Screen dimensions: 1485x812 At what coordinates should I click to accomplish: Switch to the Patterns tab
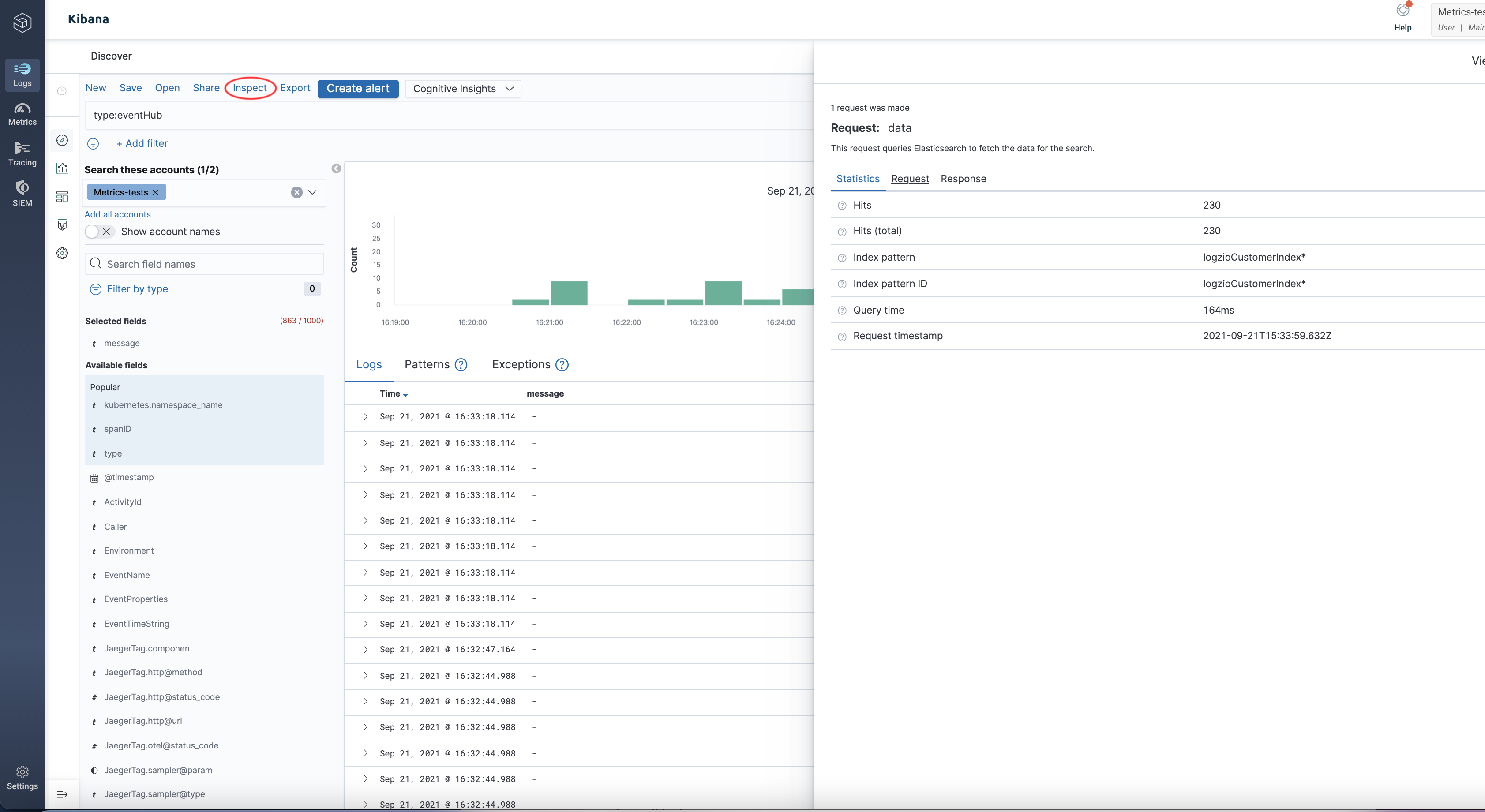[427, 364]
